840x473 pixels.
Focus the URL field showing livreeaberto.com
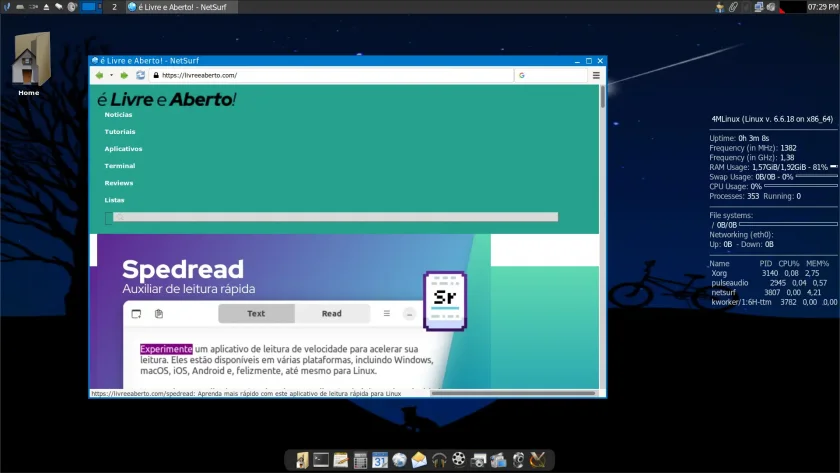point(331,76)
